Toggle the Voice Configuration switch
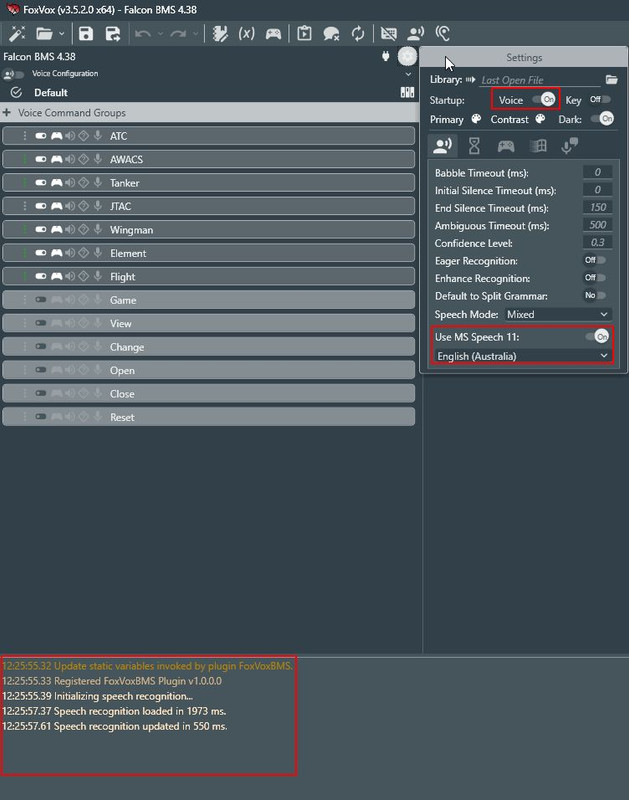The height and width of the screenshot is (800, 629). pyautogui.click(x=14, y=74)
